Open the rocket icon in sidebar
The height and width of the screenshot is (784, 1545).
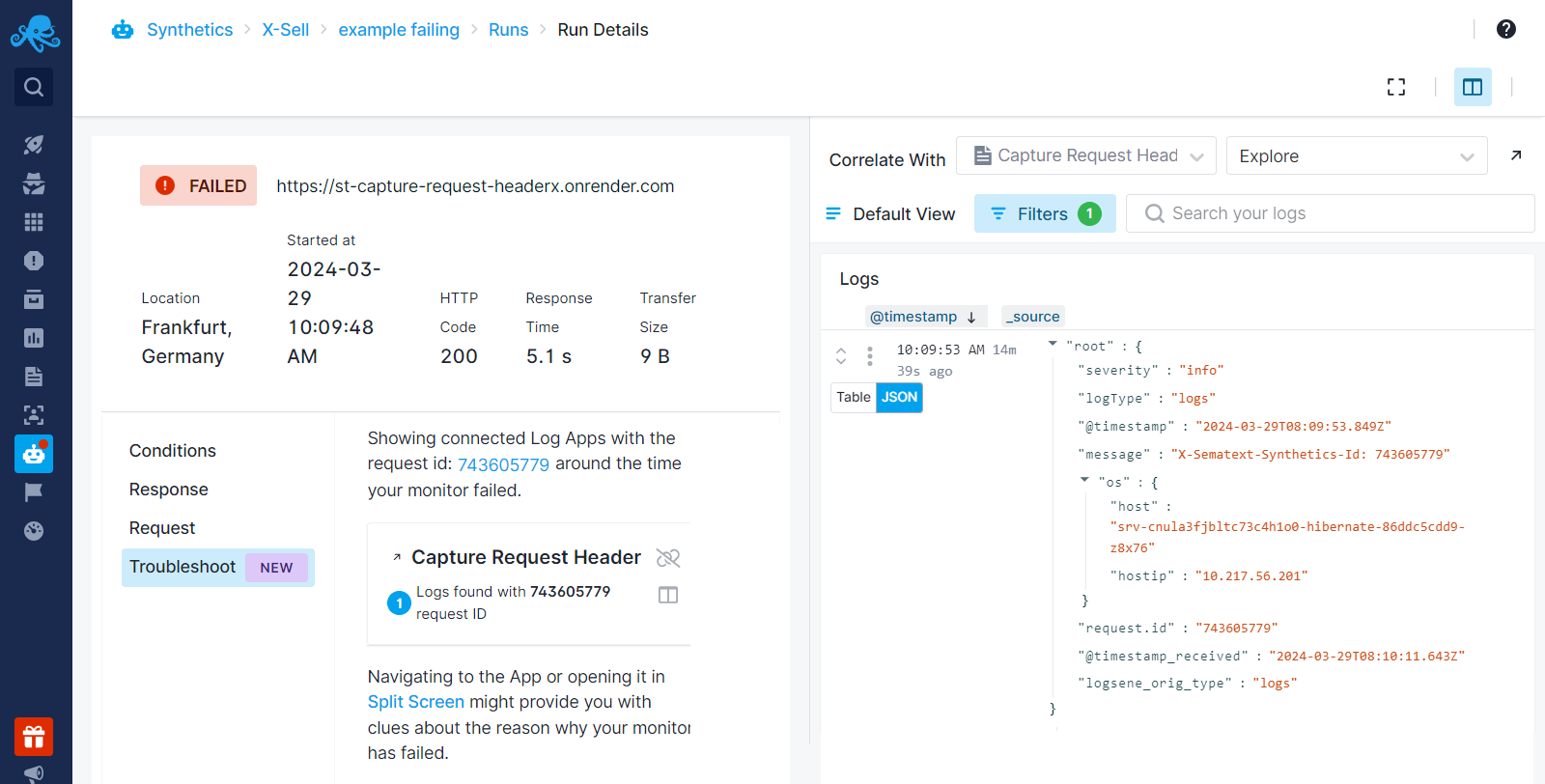coord(34,145)
